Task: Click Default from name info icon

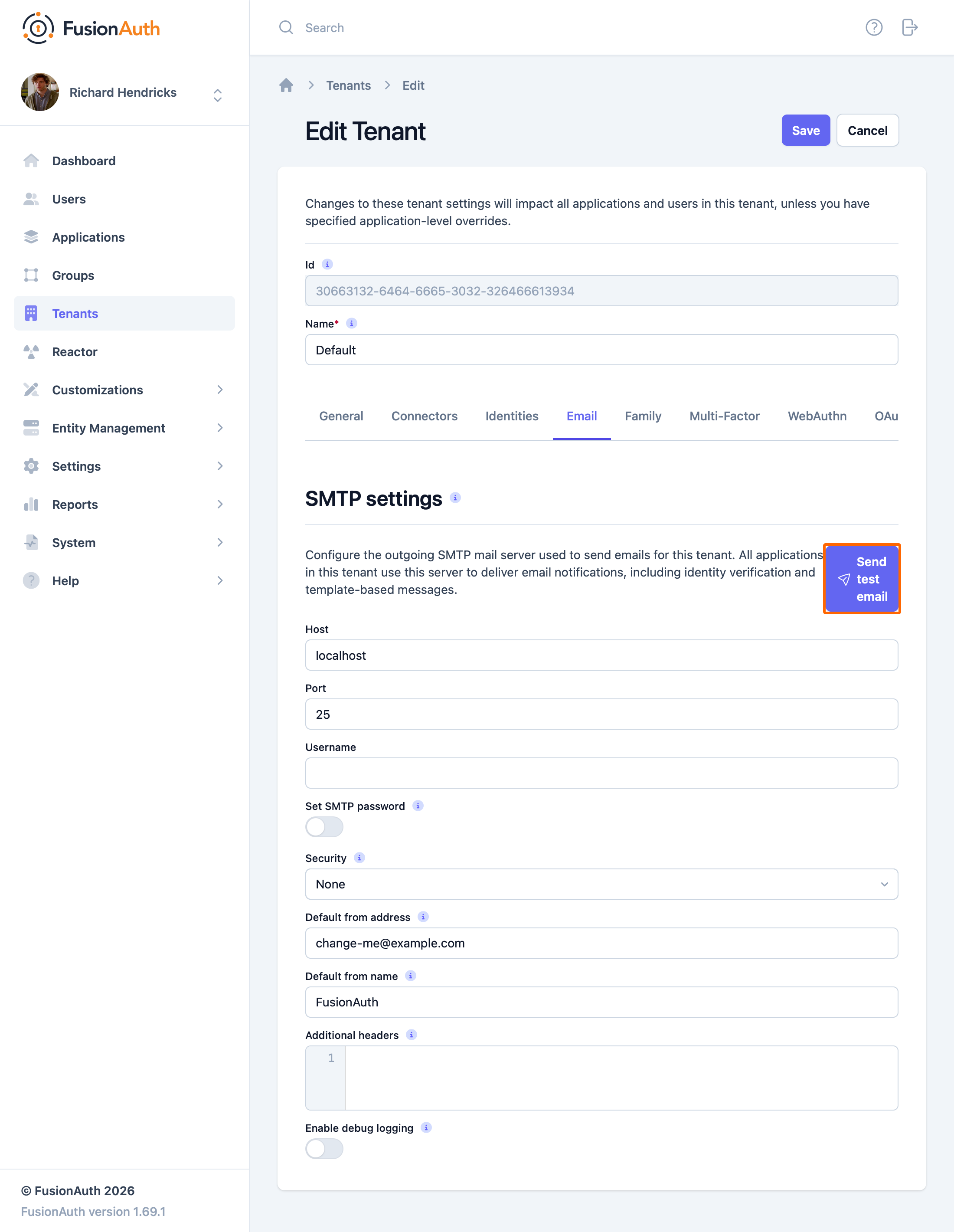Action: pyautogui.click(x=411, y=976)
